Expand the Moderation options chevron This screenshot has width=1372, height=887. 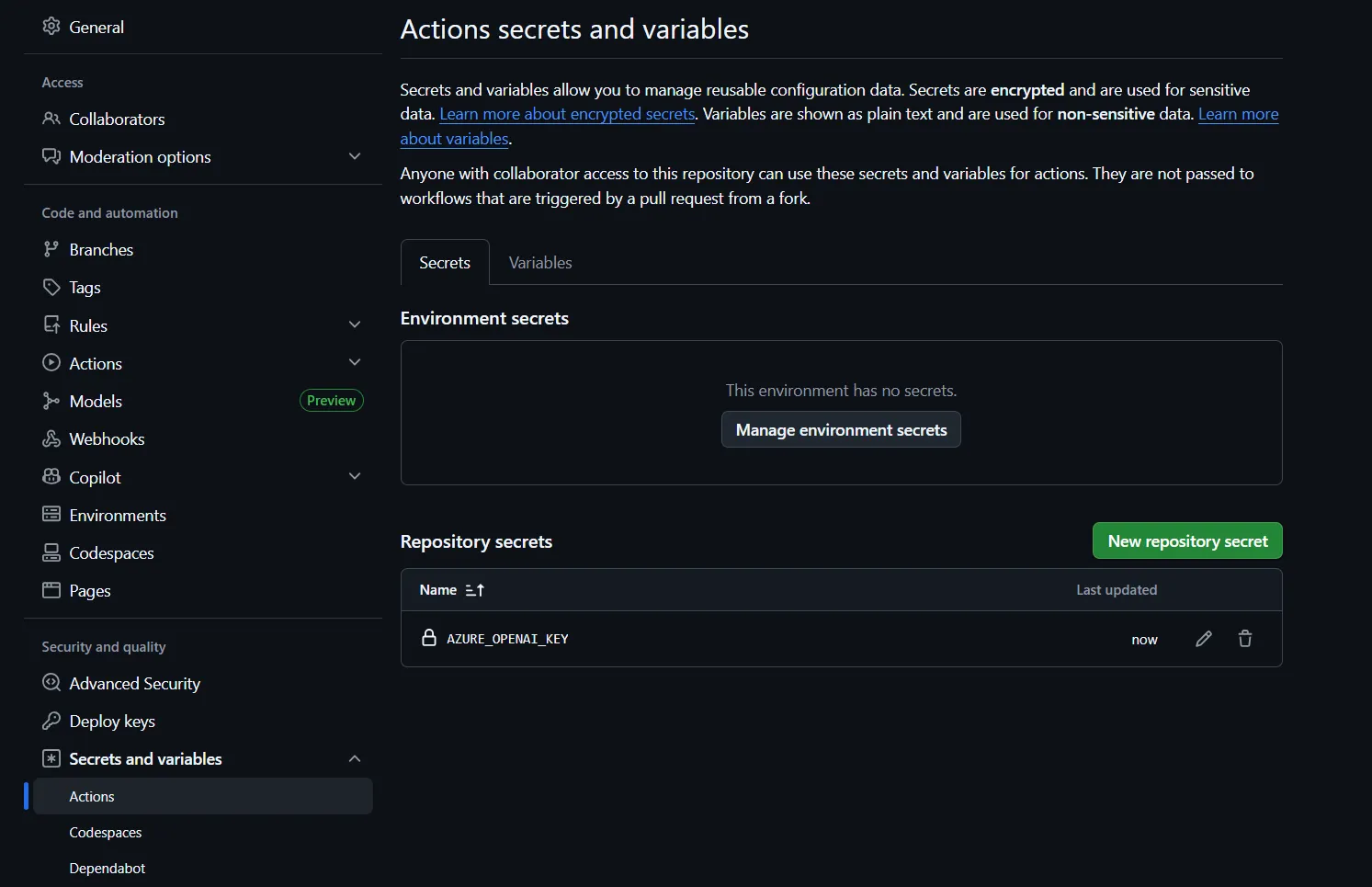click(x=355, y=156)
